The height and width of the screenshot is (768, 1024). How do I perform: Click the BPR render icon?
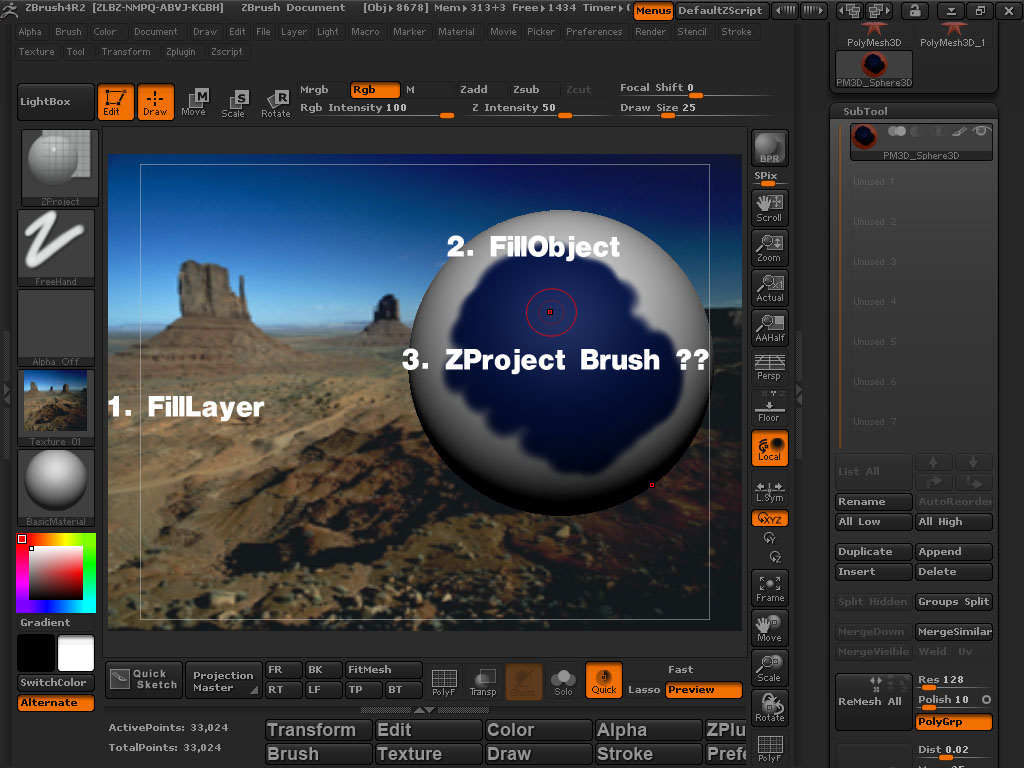pyautogui.click(x=769, y=148)
